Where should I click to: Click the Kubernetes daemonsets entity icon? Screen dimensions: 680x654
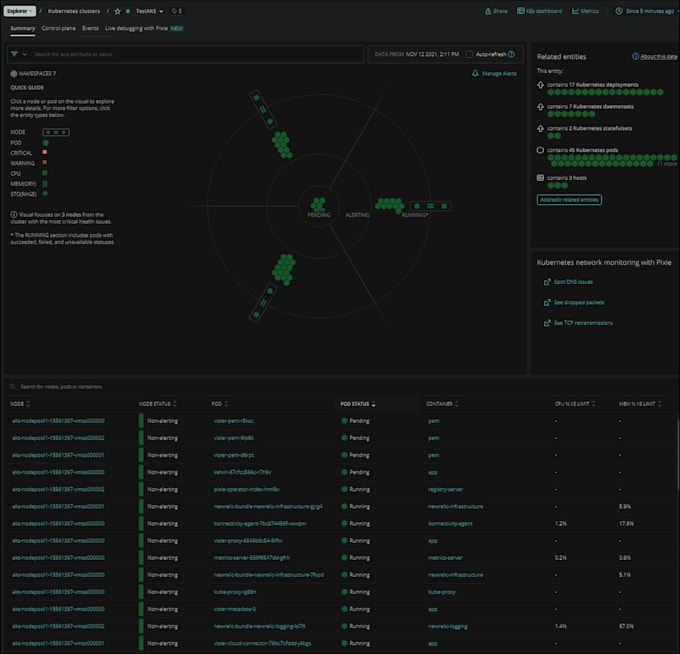540,107
